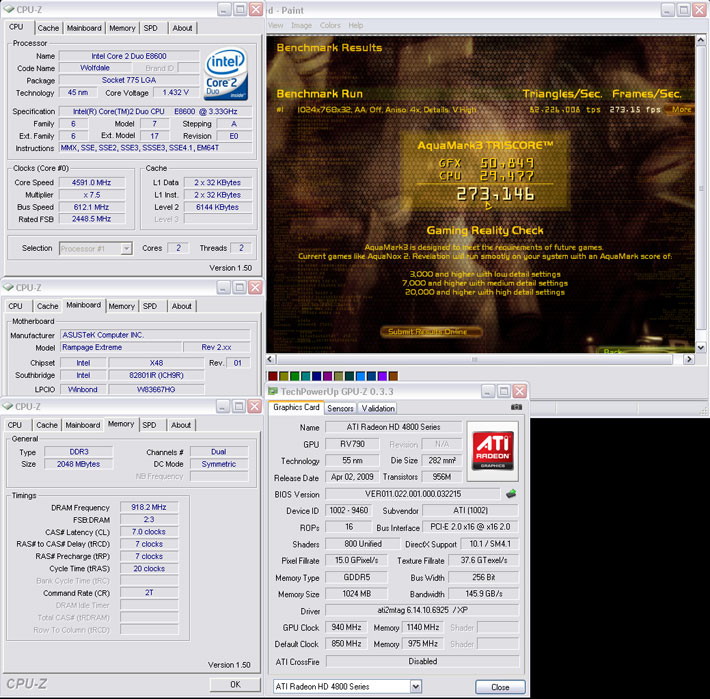This screenshot has width=710, height=699.
Task: Click the GPU-Z title bar app icon
Action: pyautogui.click(x=273, y=391)
